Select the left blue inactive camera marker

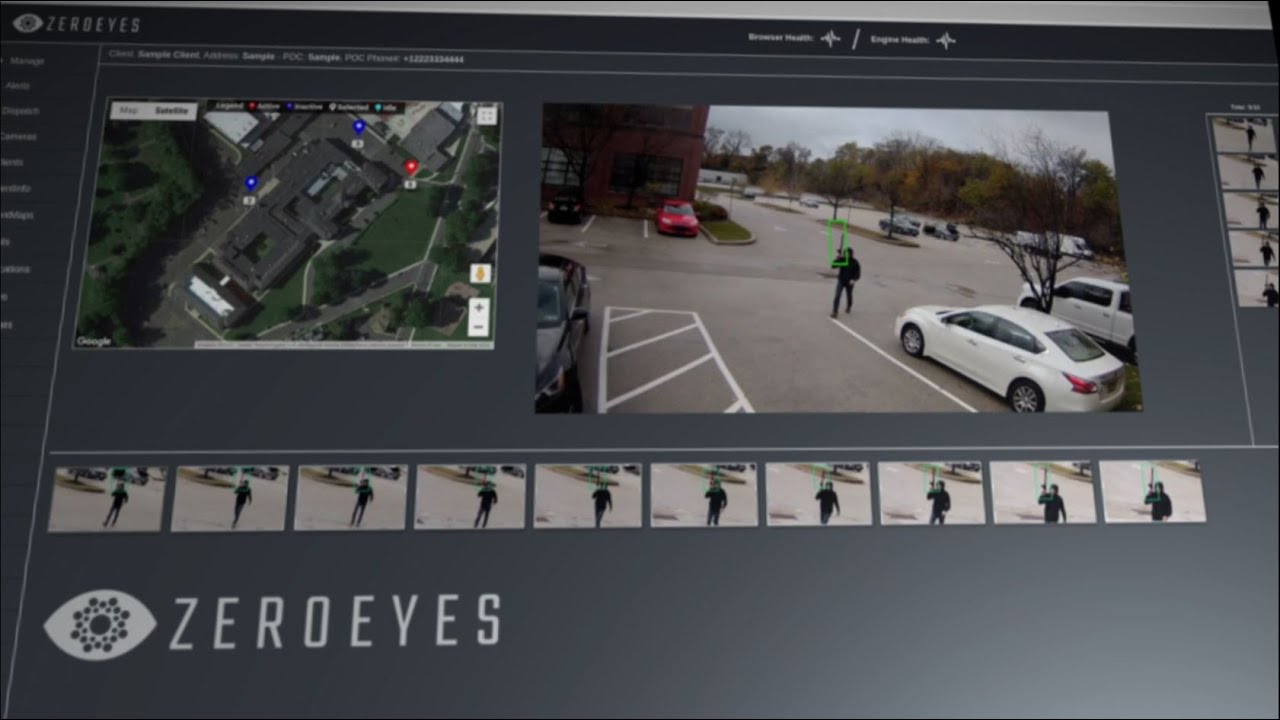(251, 183)
